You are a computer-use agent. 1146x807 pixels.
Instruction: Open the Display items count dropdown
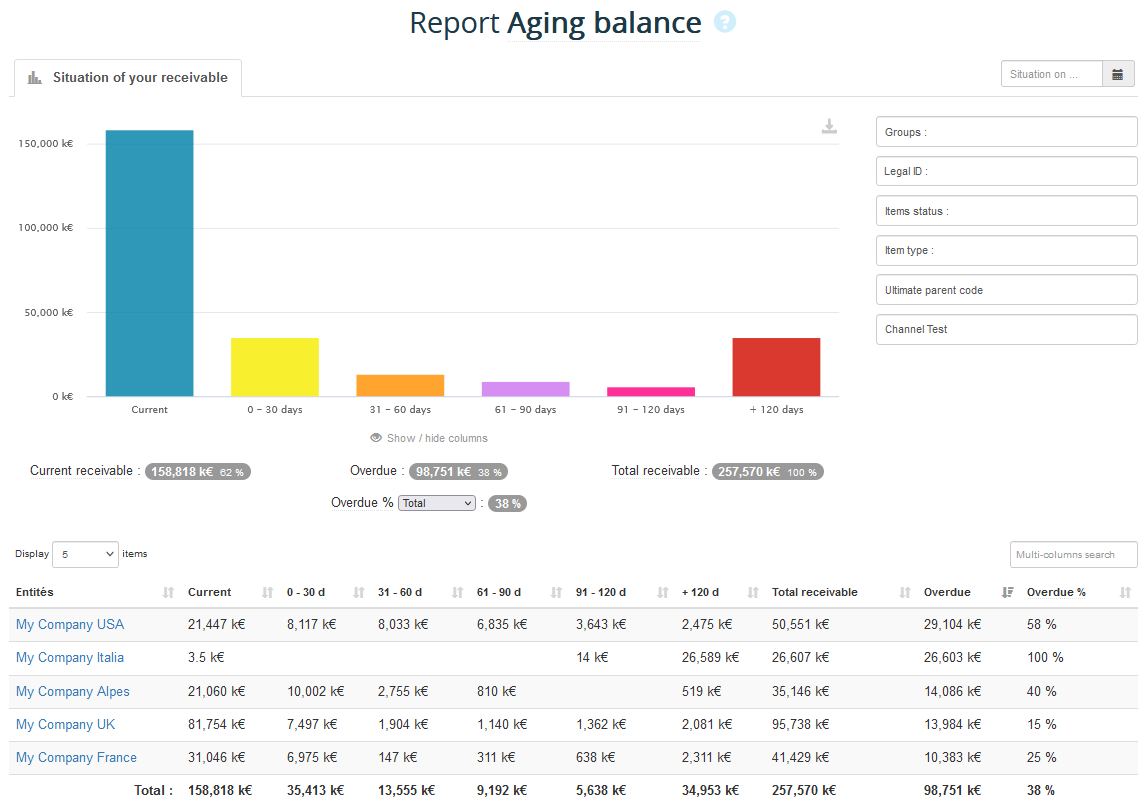[x=85, y=554]
